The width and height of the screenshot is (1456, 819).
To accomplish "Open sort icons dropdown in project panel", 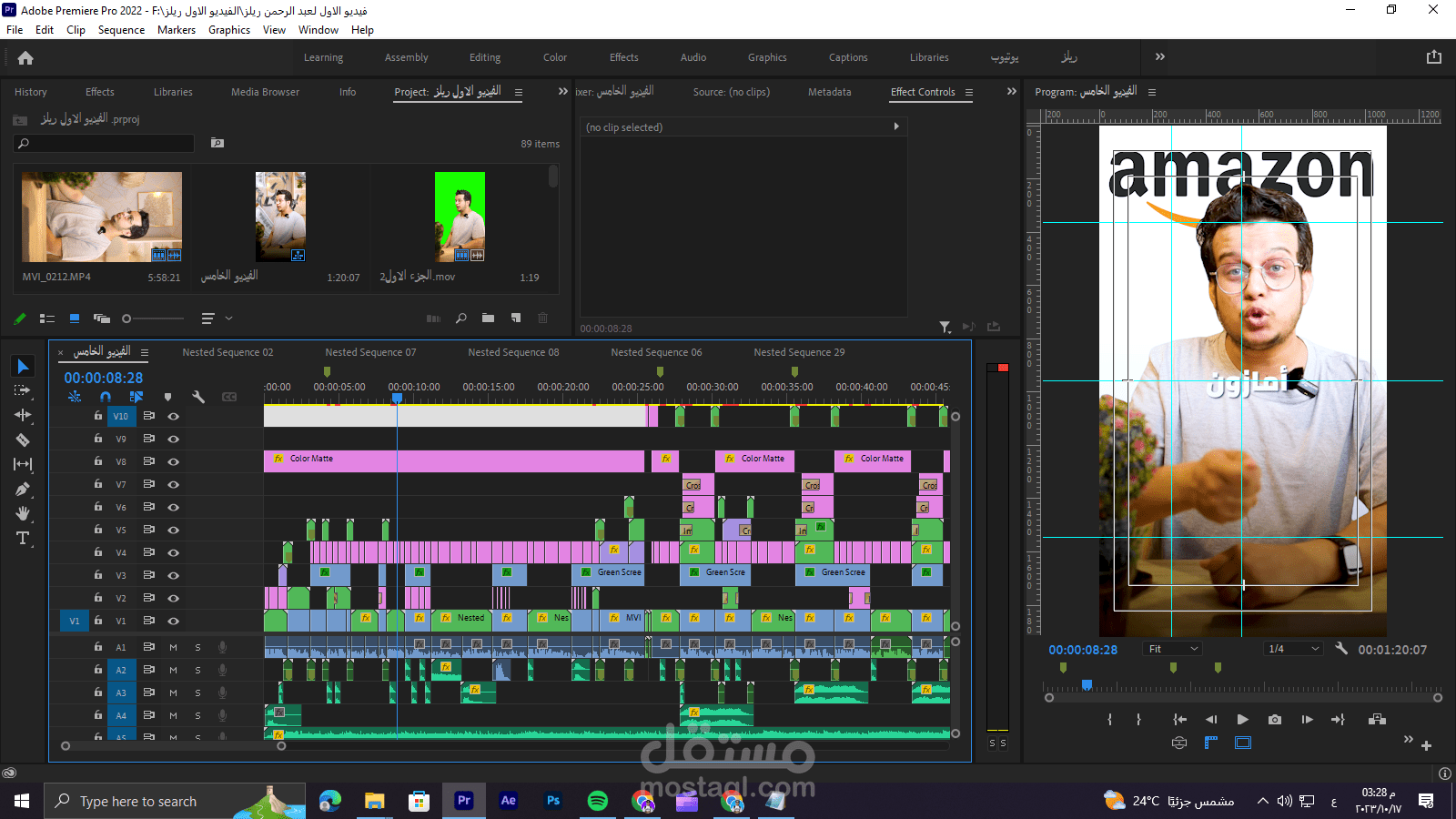I will (216, 318).
